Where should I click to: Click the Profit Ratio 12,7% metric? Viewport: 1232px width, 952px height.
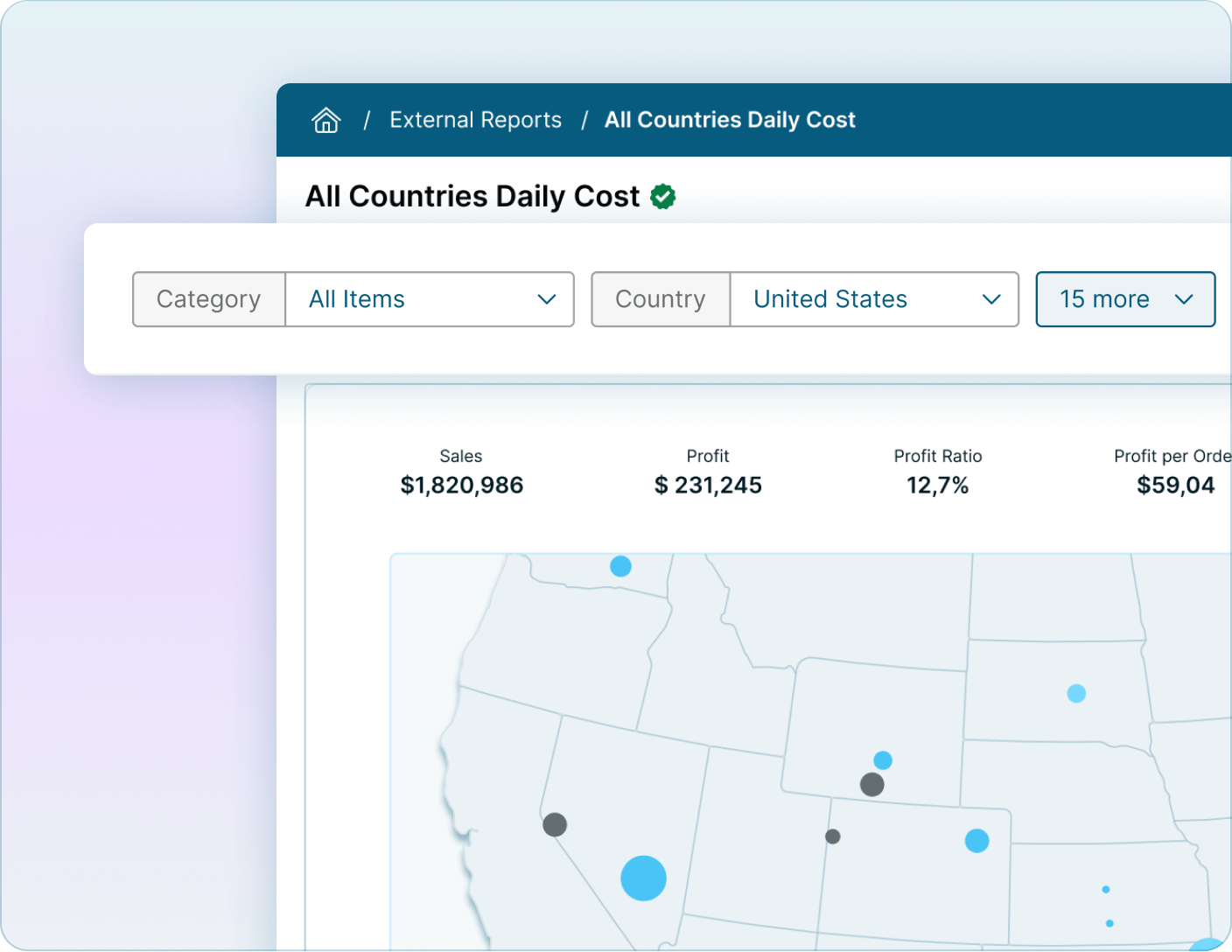coord(937,485)
